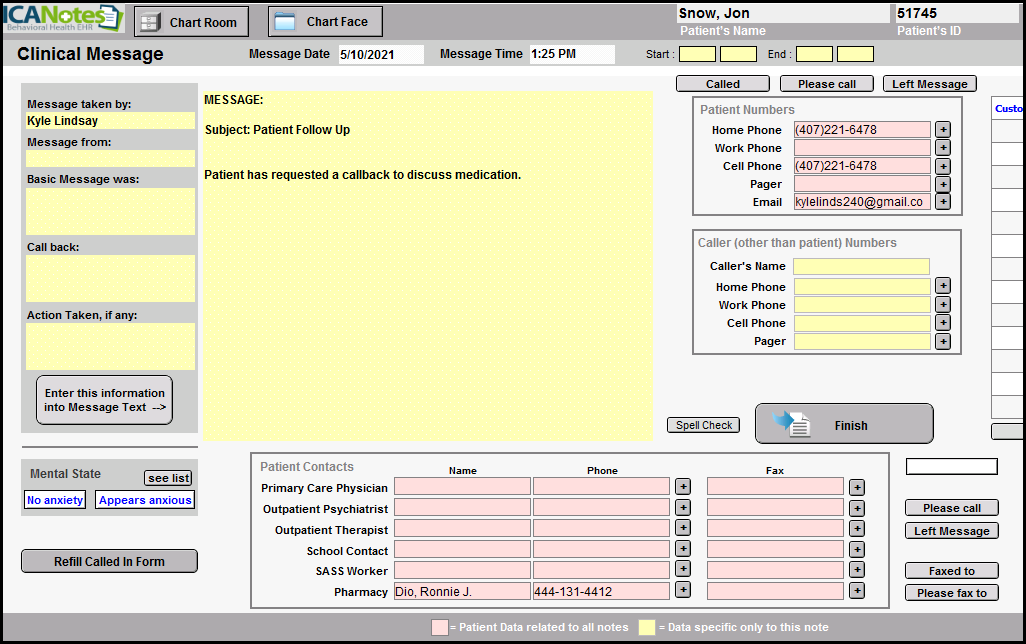The height and width of the screenshot is (644, 1026).
Task: Select the 'No anxiety' mental state
Action: 55,500
